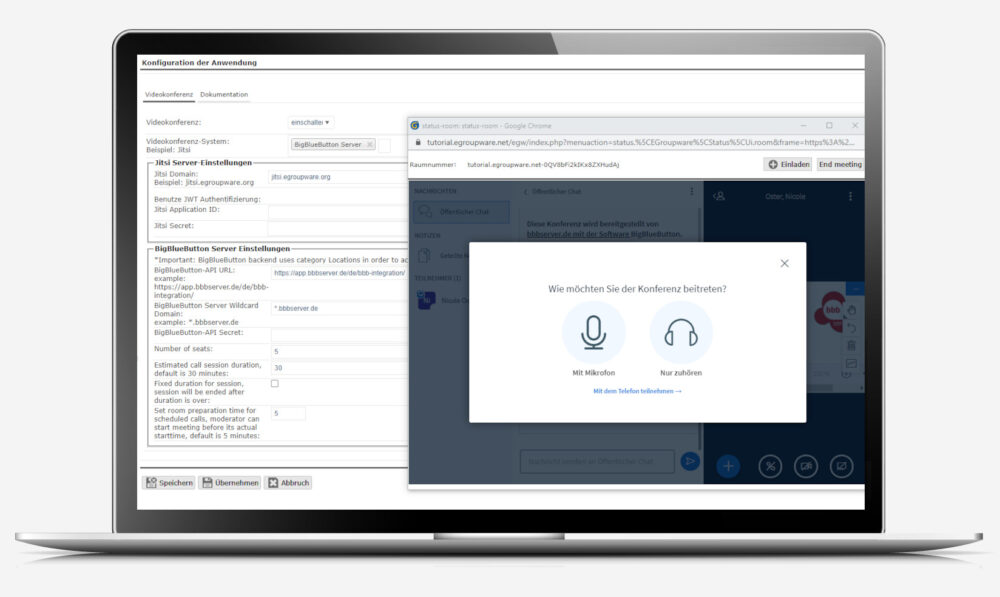Select the Videokonferenz tab
This screenshot has height=597, width=1000.
pyautogui.click(x=169, y=95)
